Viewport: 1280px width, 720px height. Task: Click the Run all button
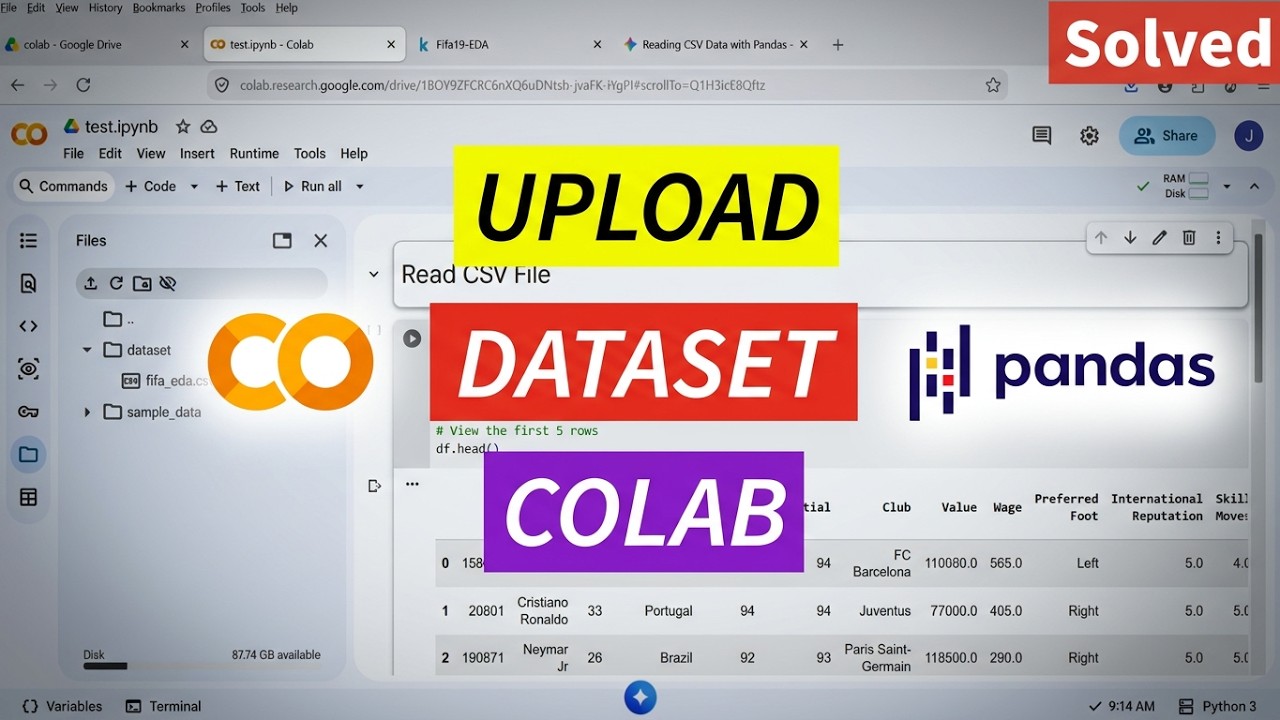313,186
